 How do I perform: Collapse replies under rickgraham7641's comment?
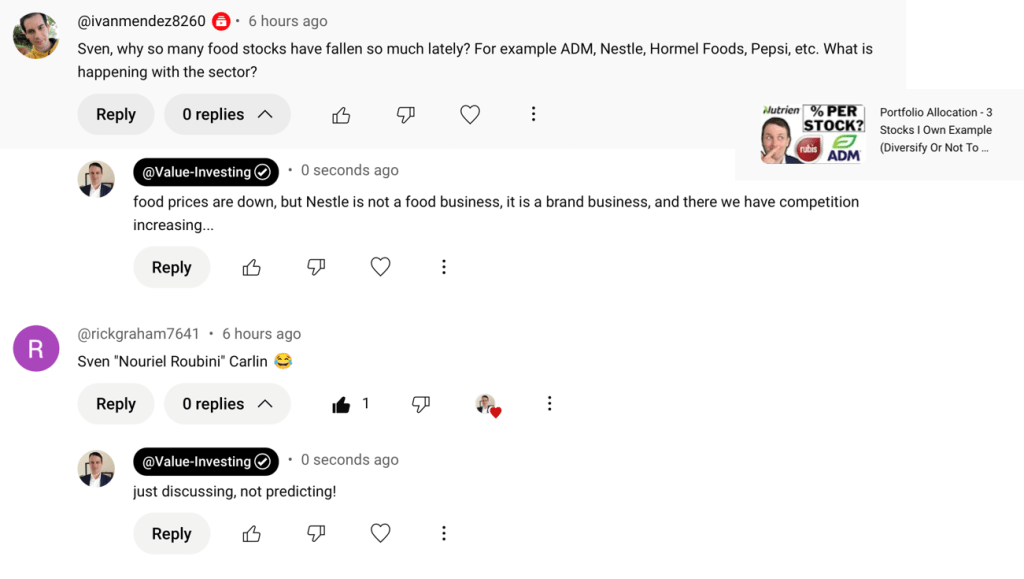(227, 404)
